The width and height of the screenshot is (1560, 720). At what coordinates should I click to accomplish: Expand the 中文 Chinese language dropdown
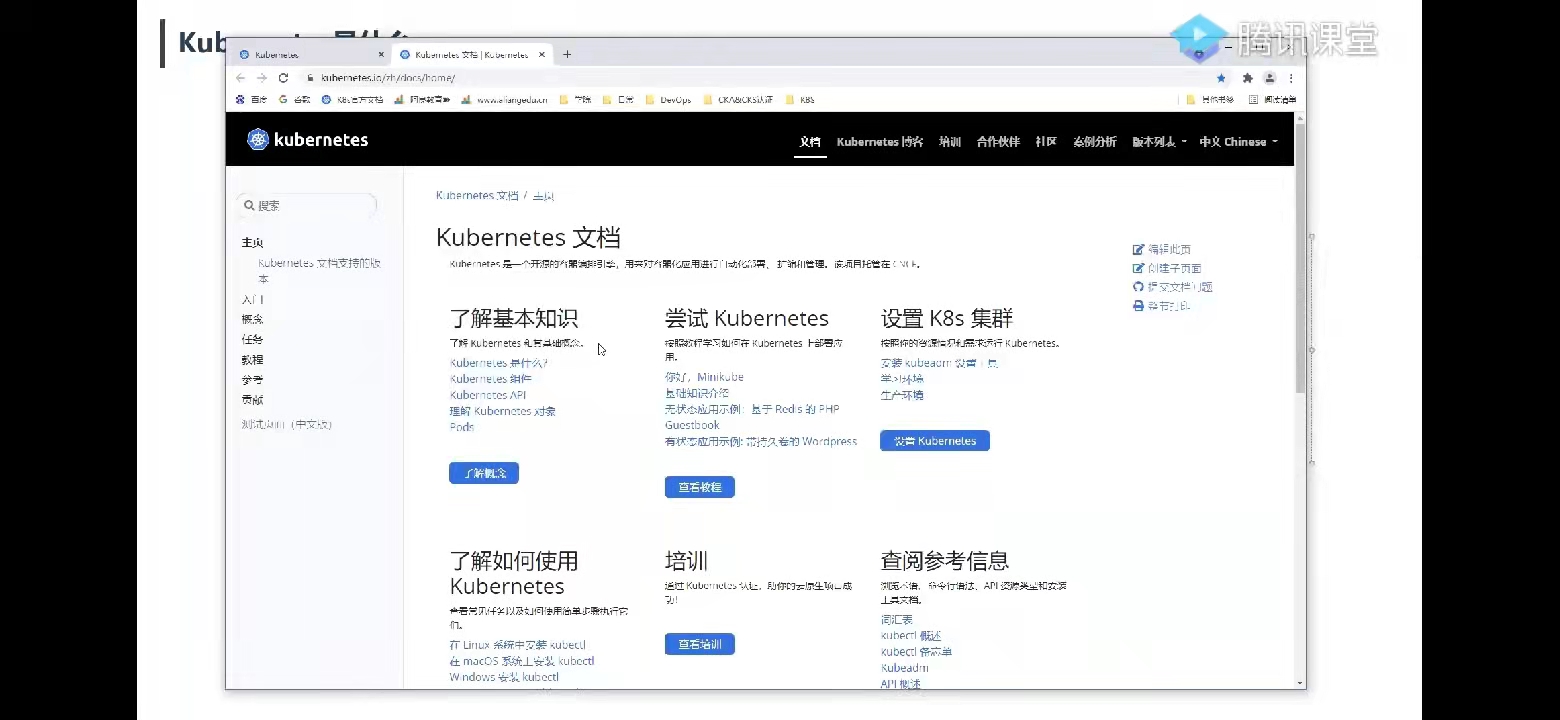[x=1238, y=142]
